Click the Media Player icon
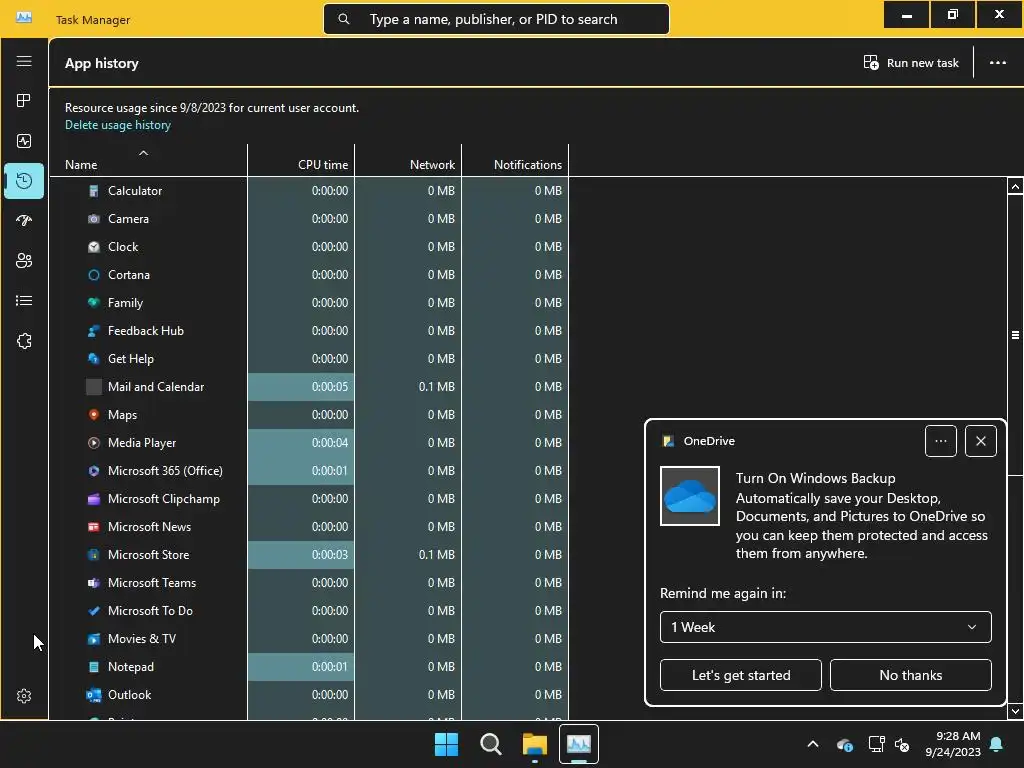 94,443
